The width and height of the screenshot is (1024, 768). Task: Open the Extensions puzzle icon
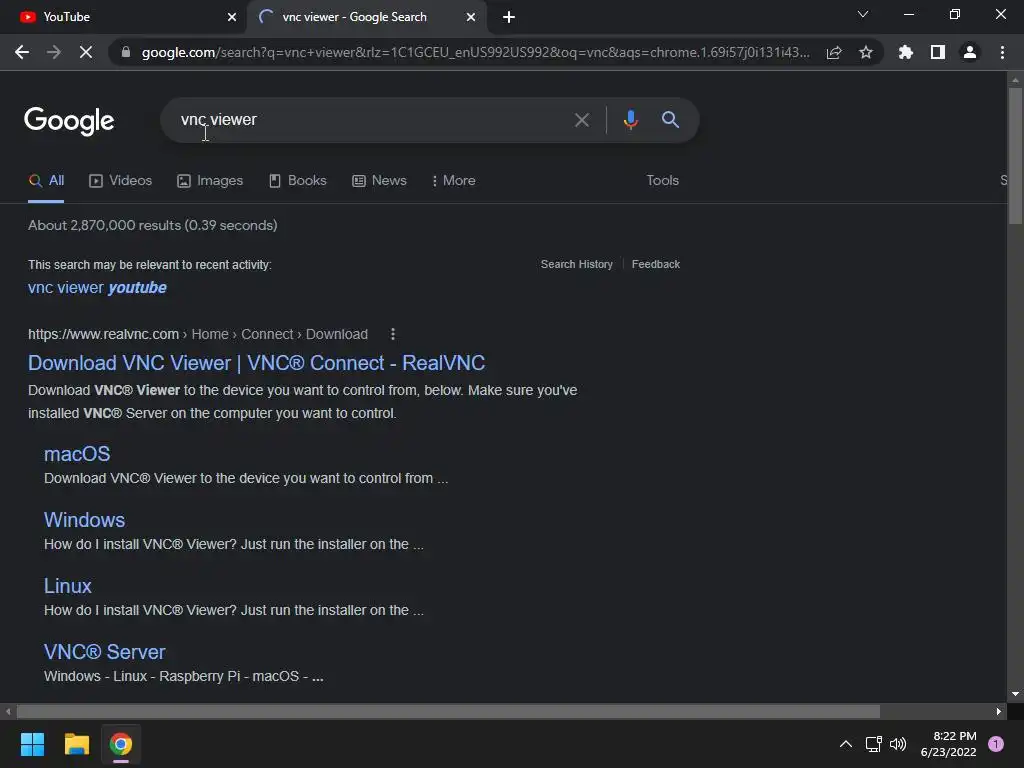906,52
